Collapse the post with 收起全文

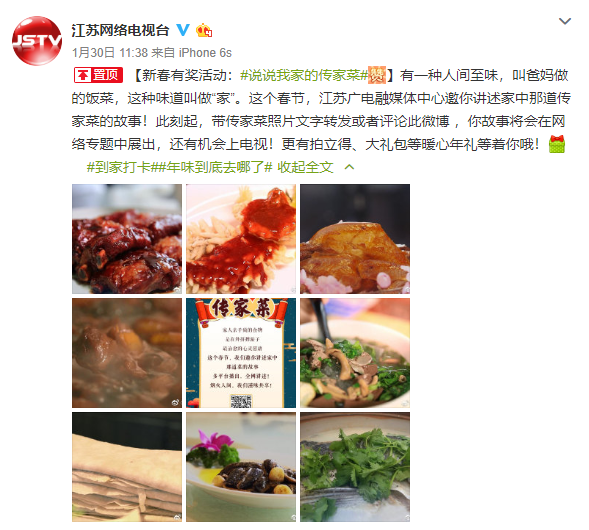(x=305, y=167)
